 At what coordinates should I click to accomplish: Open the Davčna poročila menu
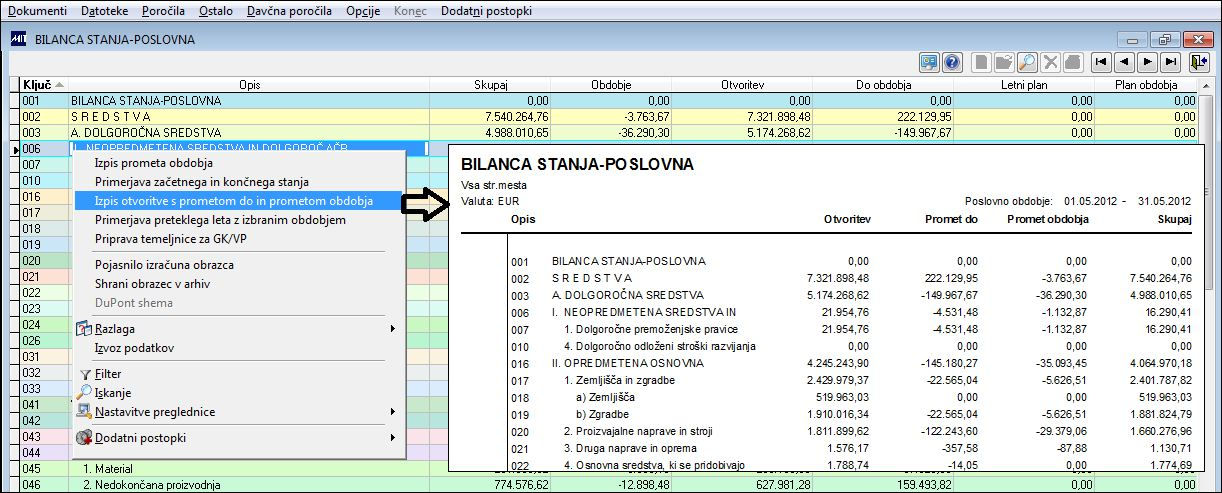[x=289, y=11]
